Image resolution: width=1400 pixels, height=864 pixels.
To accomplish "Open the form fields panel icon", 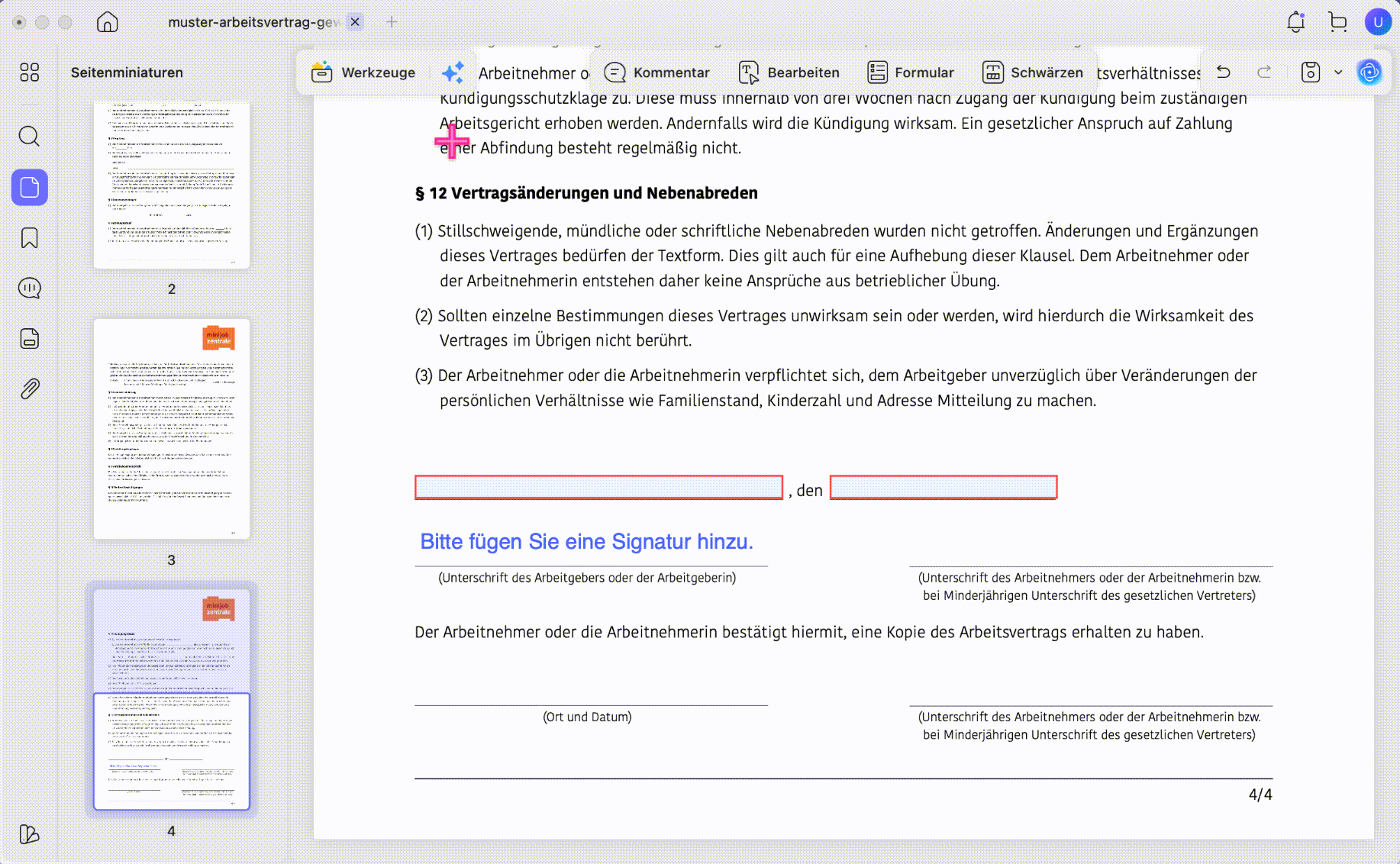I will [30, 339].
